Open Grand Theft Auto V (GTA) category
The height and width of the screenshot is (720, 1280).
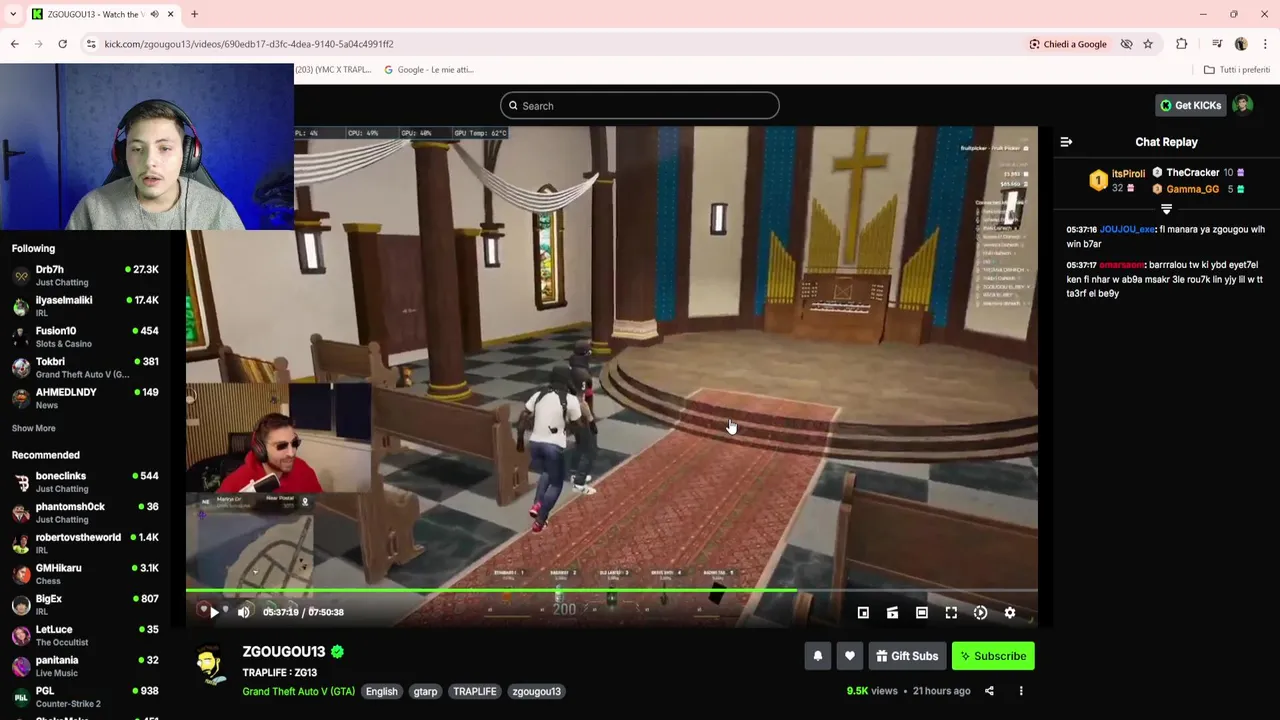298,691
